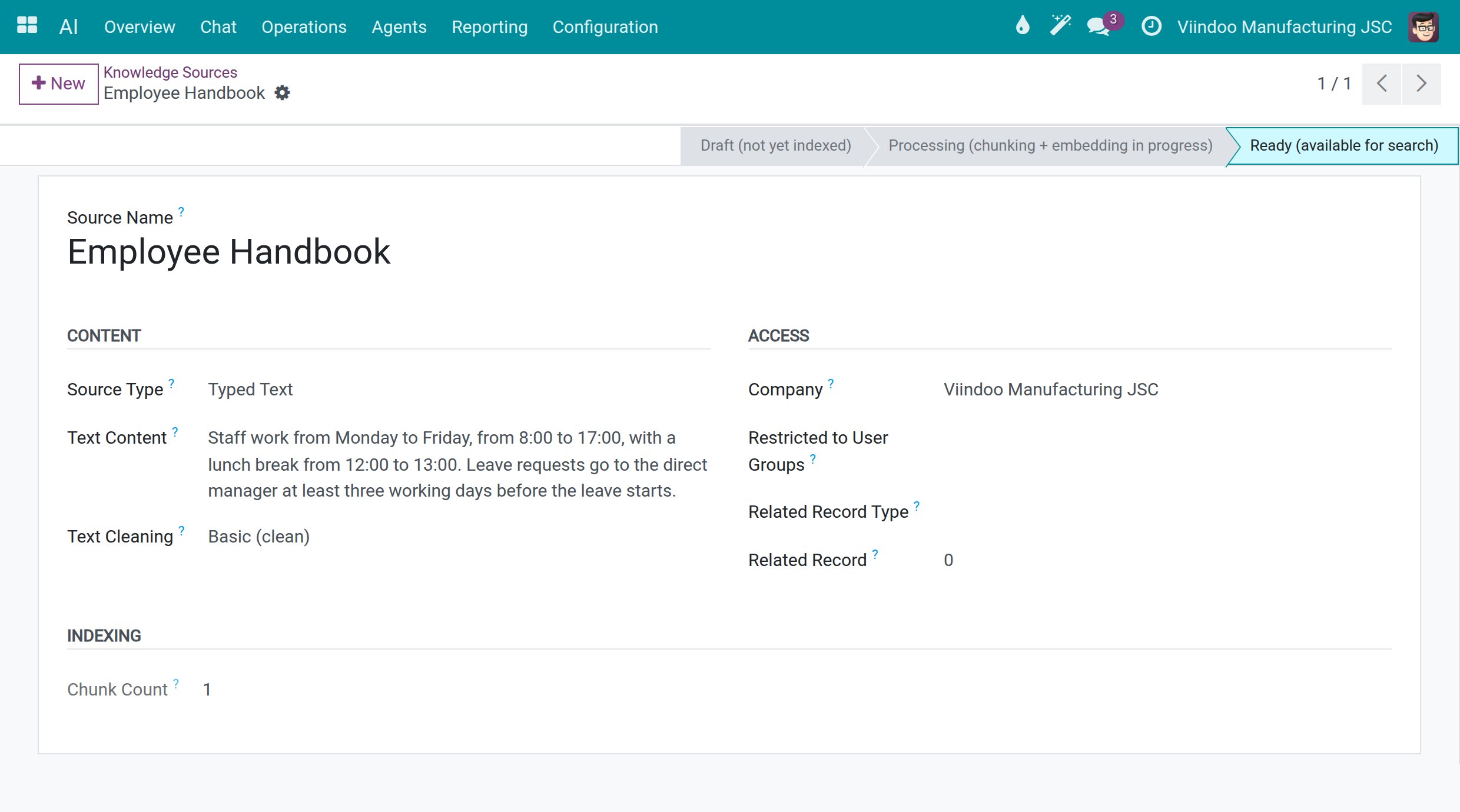
Task: Click the Employee Handbook source name field
Action: pos(229,252)
